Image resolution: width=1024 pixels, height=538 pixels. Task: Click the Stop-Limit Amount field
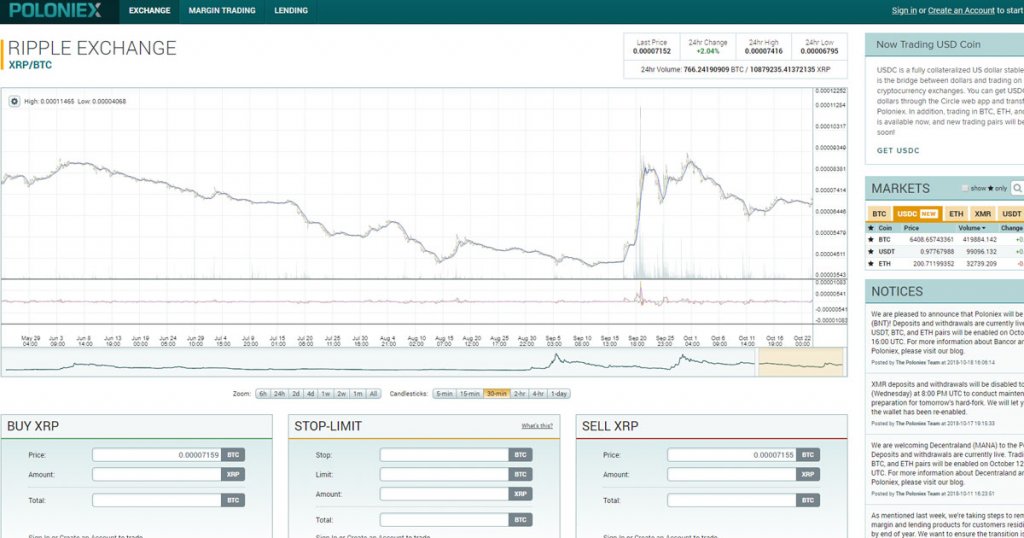pyautogui.click(x=444, y=494)
